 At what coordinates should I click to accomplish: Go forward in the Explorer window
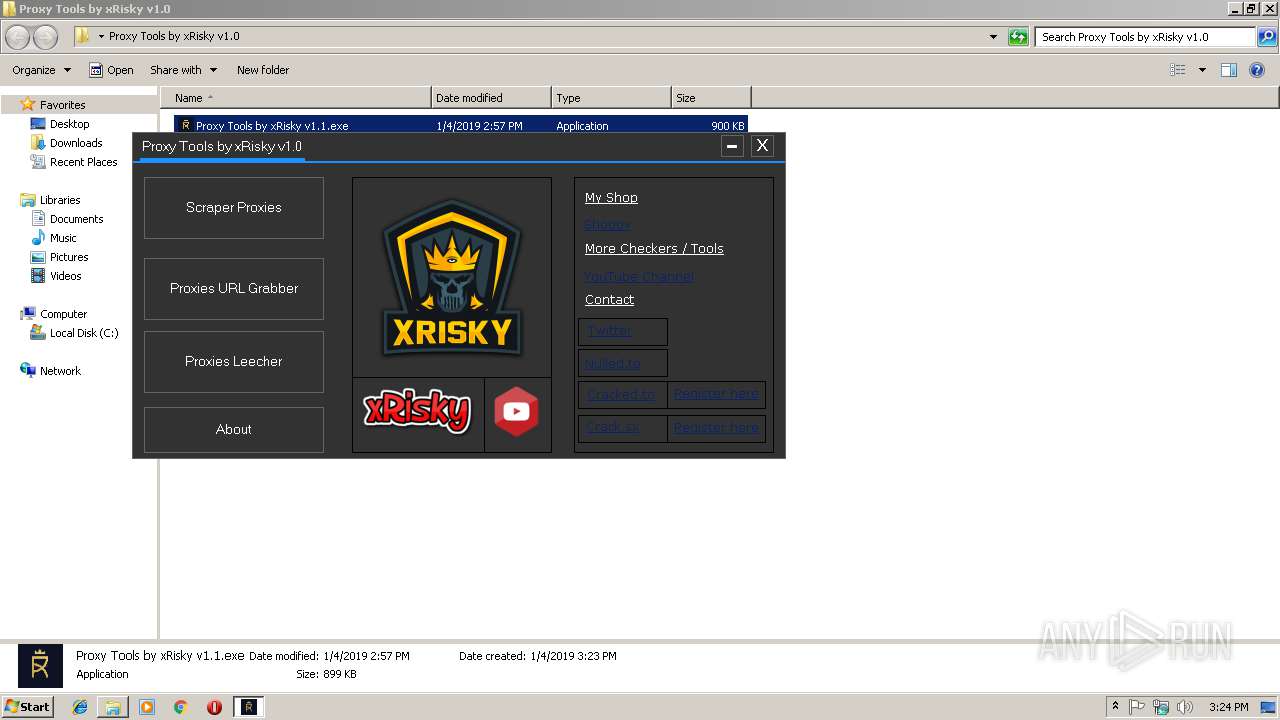tap(46, 37)
